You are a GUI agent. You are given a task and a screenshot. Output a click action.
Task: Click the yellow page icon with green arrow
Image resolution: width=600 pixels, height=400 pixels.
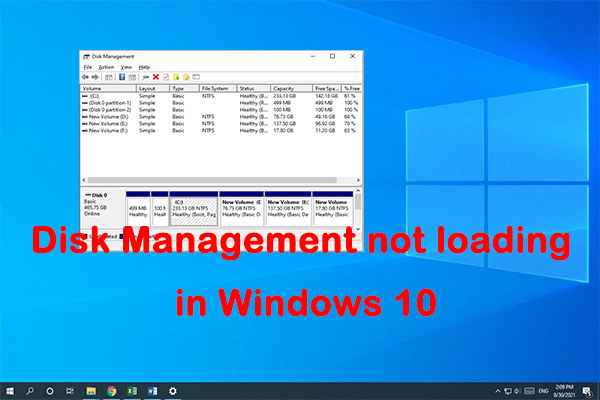coord(176,77)
